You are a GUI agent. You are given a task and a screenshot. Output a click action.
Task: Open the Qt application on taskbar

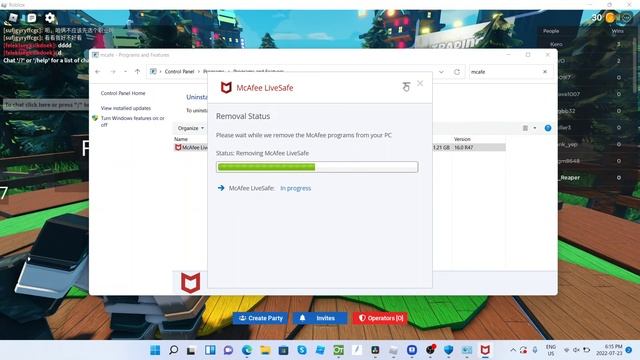coord(338,350)
